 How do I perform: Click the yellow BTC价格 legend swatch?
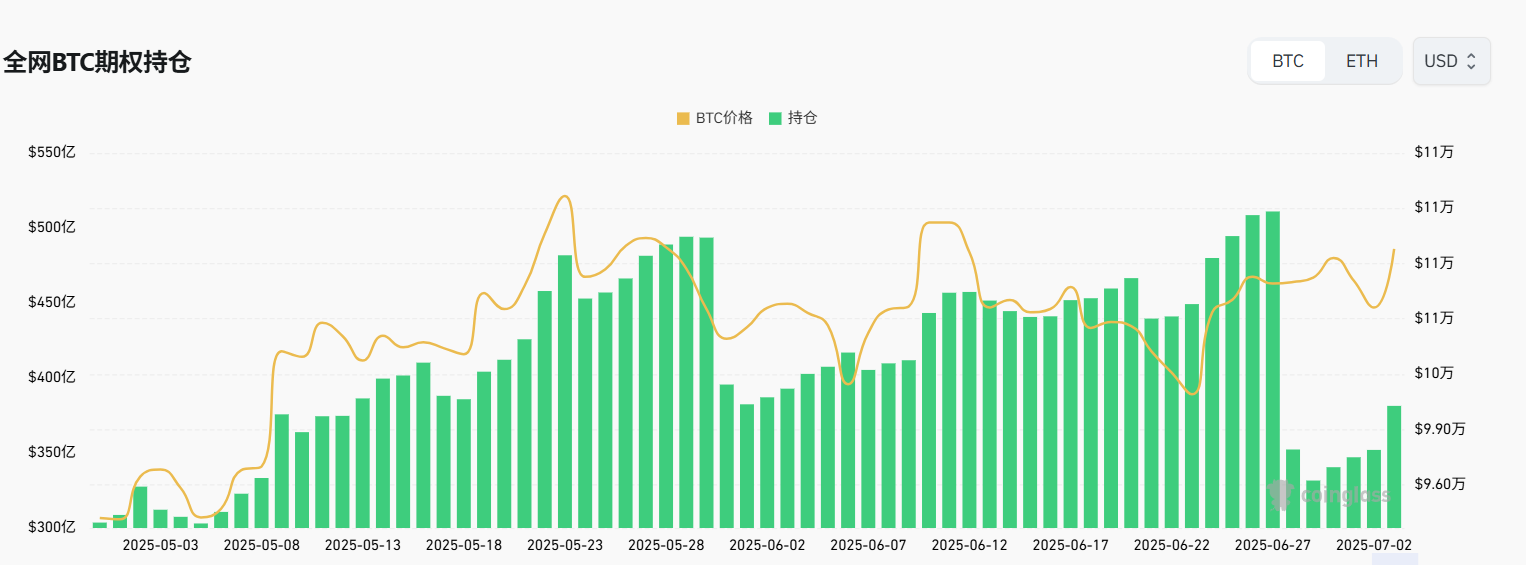(x=683, y=118)
